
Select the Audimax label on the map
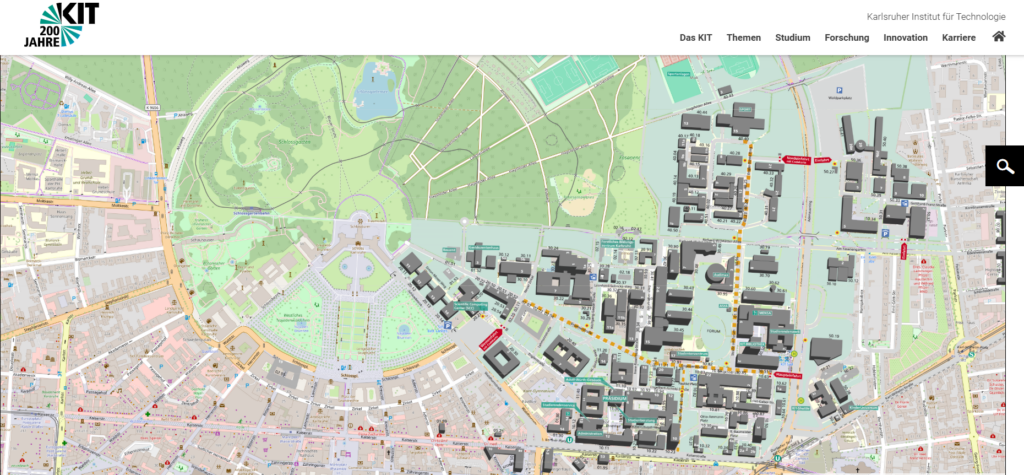[721, 275]
